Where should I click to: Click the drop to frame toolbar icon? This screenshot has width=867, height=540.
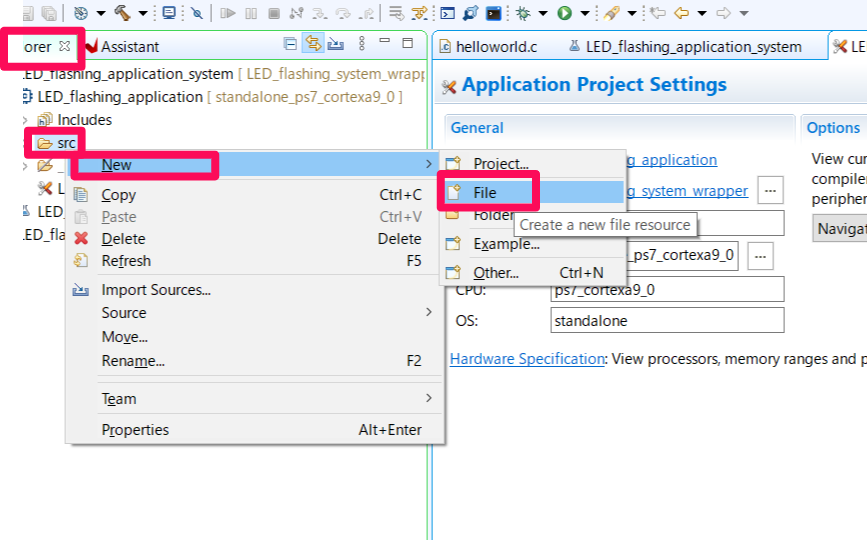396,13
